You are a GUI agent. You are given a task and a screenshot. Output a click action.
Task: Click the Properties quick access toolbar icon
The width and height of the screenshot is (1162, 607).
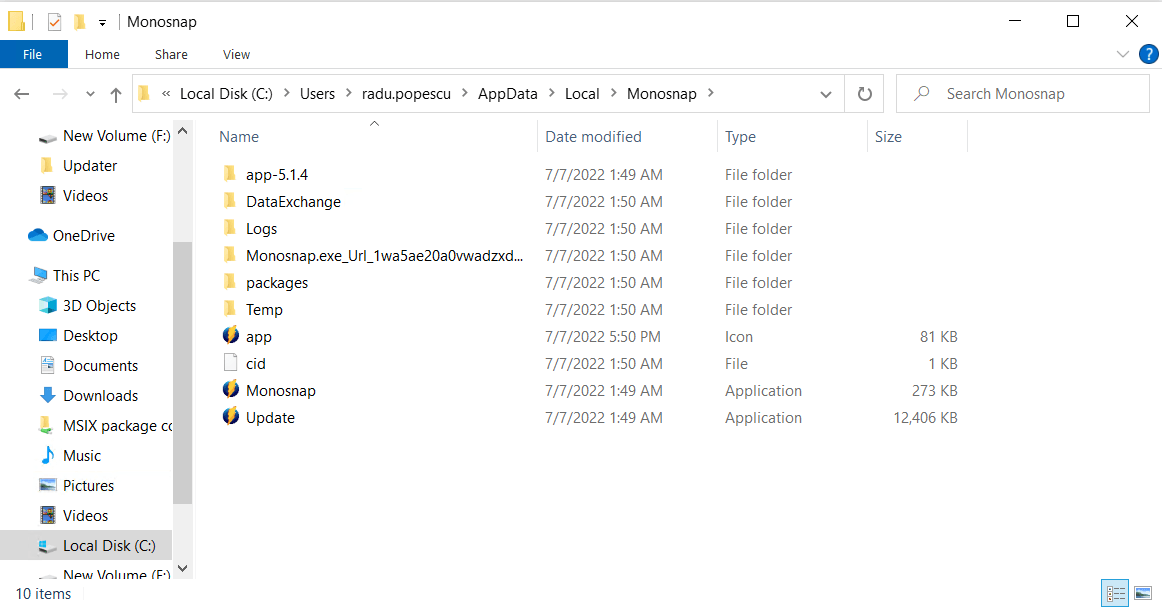(54, 22)
